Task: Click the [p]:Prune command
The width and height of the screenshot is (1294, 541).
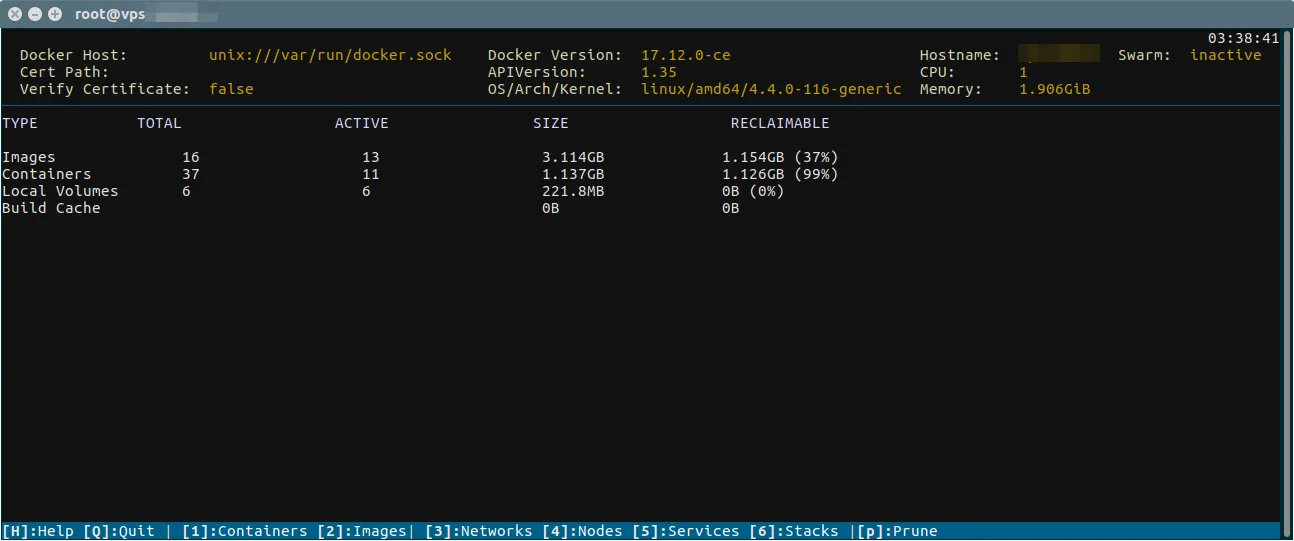Action: 897,531
